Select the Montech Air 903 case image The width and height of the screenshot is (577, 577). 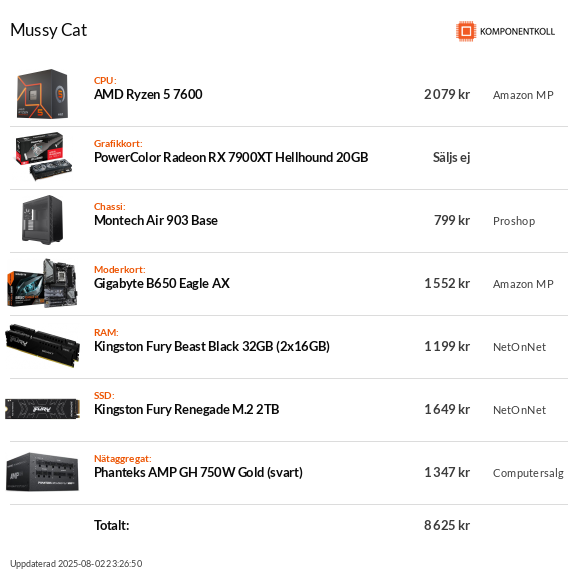(42, 220)
